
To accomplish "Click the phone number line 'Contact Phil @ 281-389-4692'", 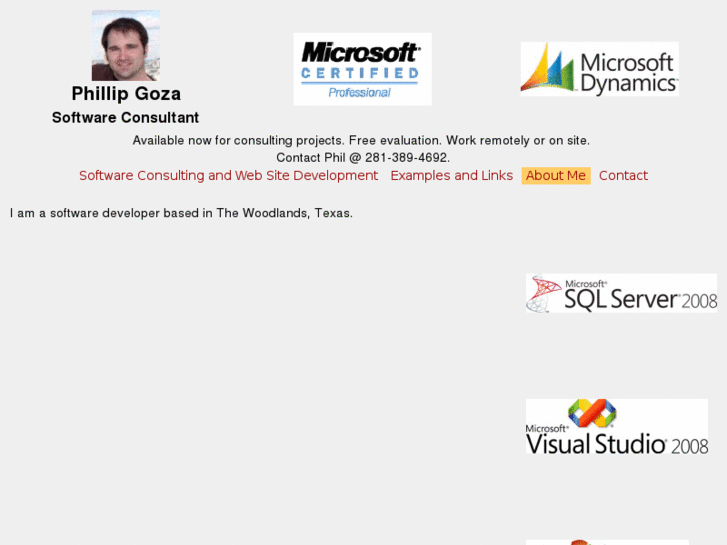I will (x=363, y=158).
